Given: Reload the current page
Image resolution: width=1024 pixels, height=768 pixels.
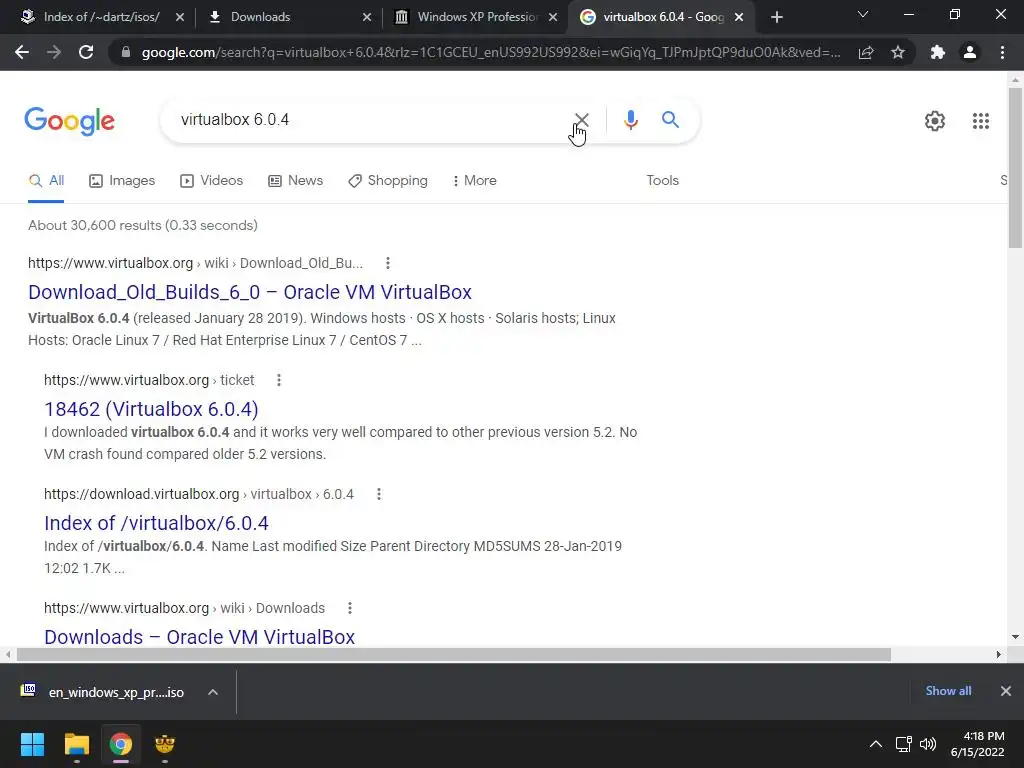Looking at the screenshot, I should click(x=86, y=52).
